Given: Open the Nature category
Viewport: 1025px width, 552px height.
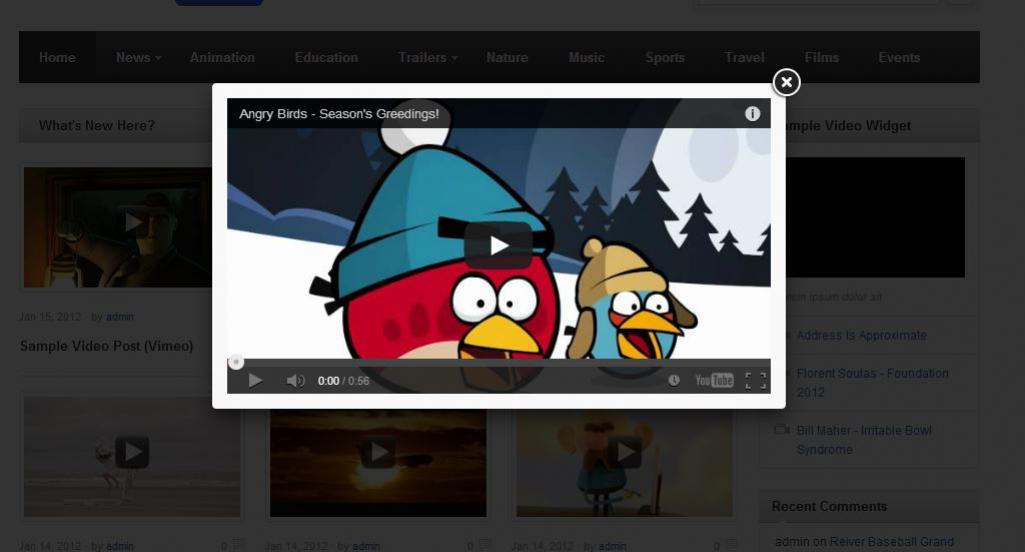Looking at the screenshot, I should click(507, 58).
